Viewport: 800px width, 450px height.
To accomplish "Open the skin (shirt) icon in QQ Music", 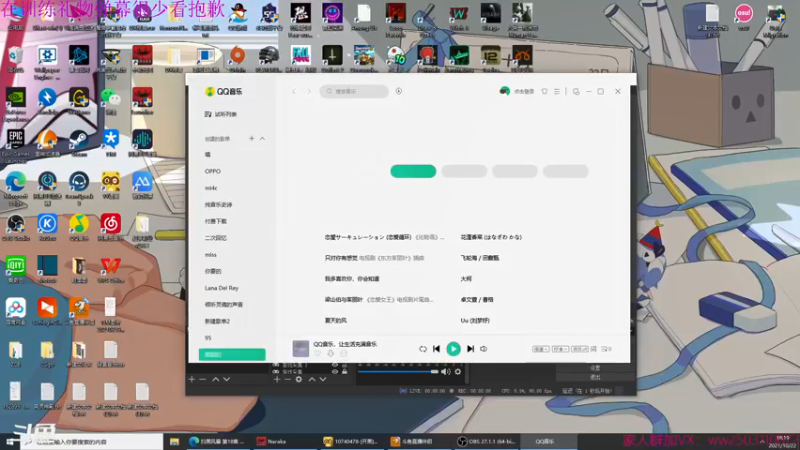I will [544, 91].
